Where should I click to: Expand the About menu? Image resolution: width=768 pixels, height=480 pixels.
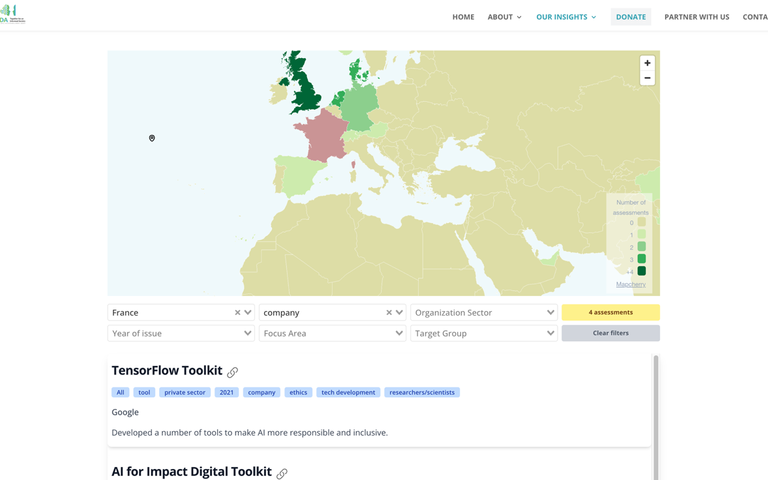point(504,17)
